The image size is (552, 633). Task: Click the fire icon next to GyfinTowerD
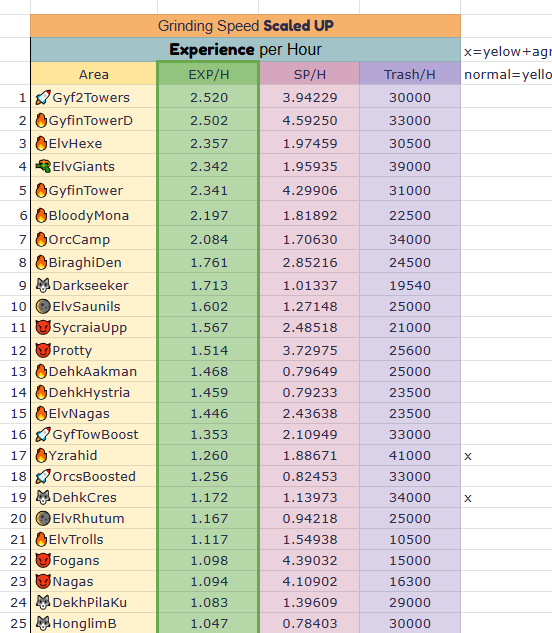coord(41,120)
